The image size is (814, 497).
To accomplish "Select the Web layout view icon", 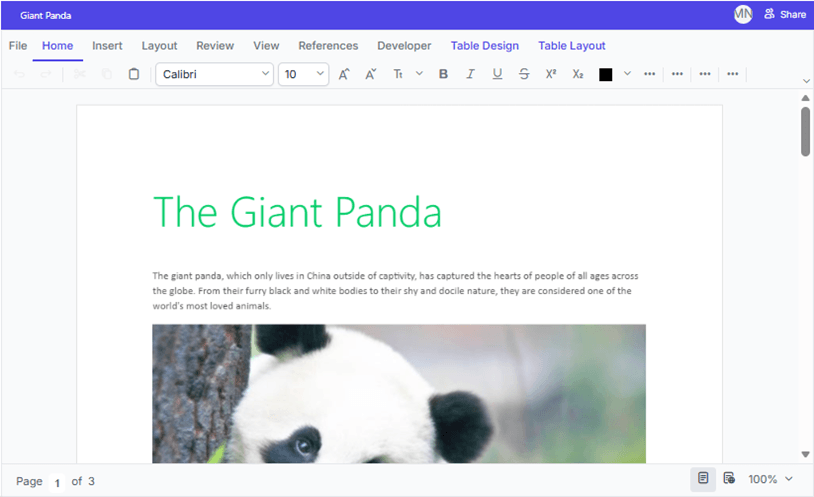I will coord(729,478).
